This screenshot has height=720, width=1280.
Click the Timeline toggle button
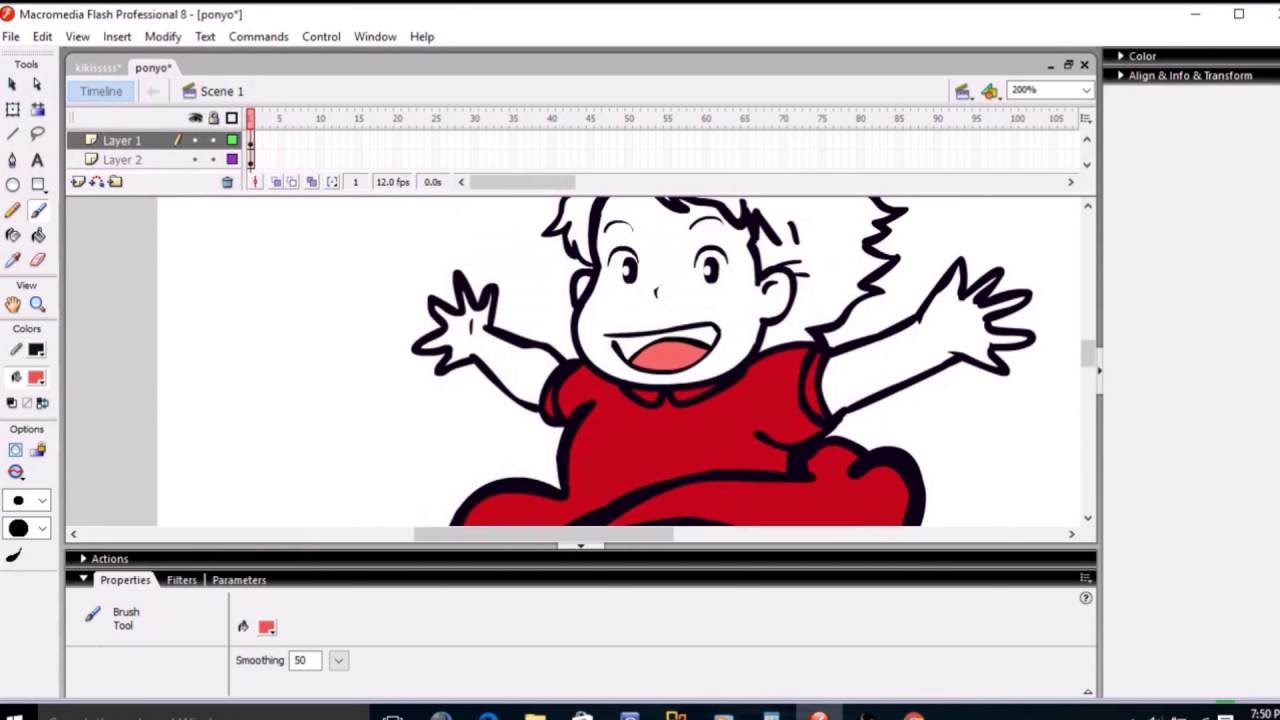(x=101, y=91)
